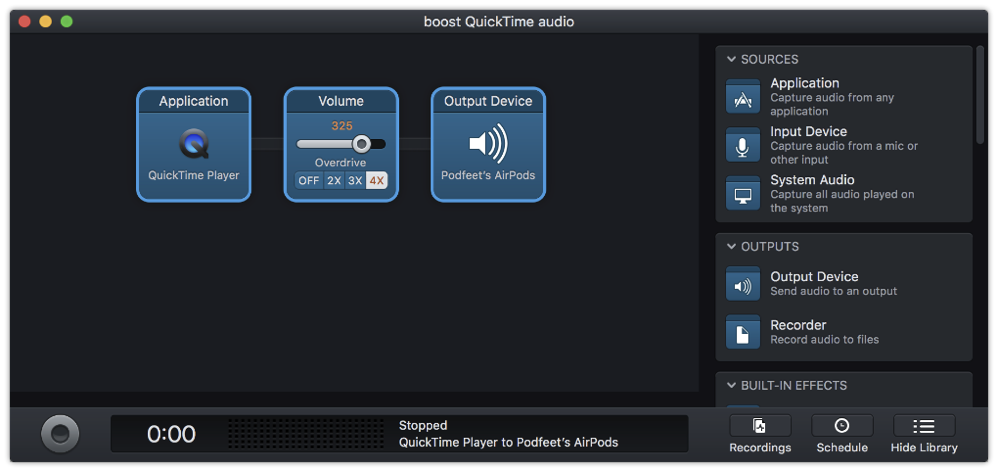Click the QuickTime Player icon in Application block
The height and width of the screenshot is (472, 998).
(193, 145)
